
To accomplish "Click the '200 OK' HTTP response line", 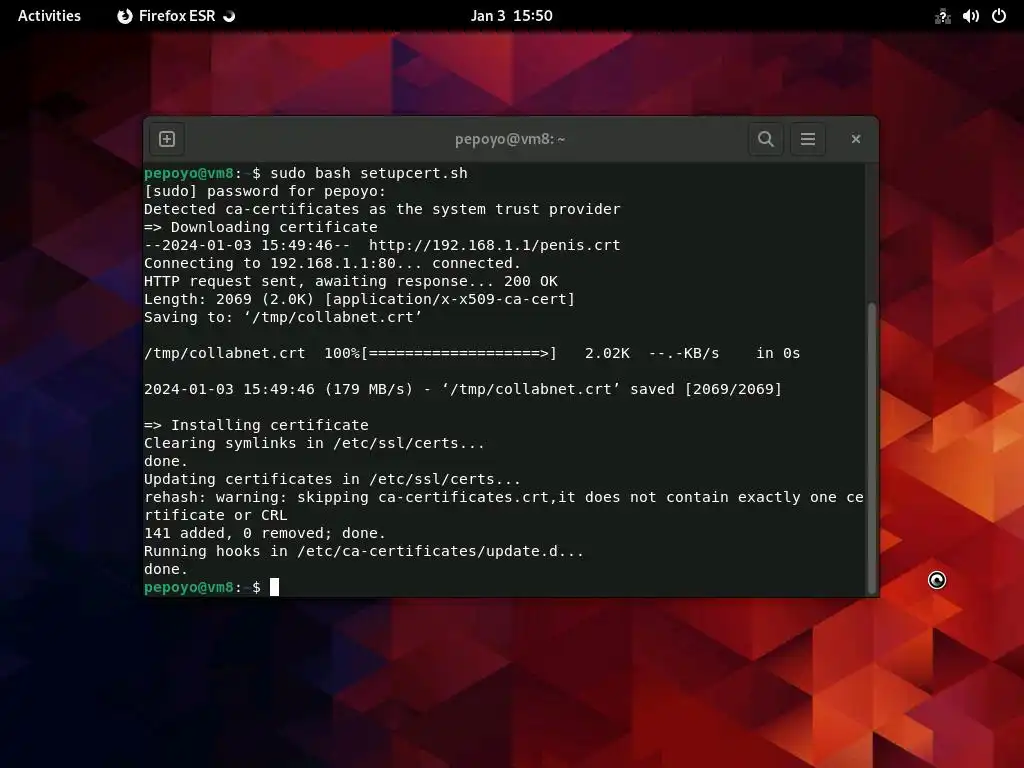I will [x=351, y=281].
